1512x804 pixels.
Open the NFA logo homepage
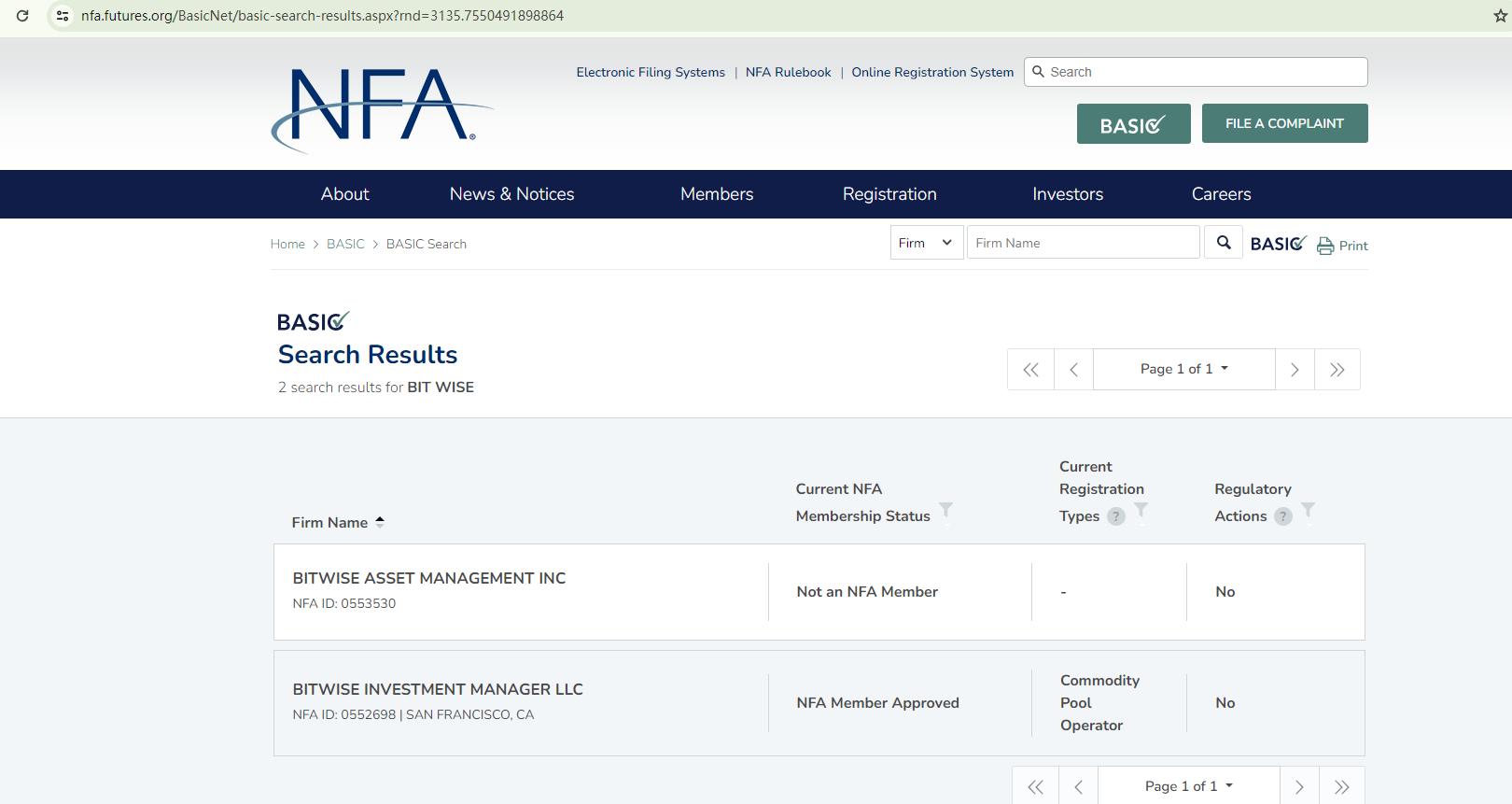coord(382,109)
